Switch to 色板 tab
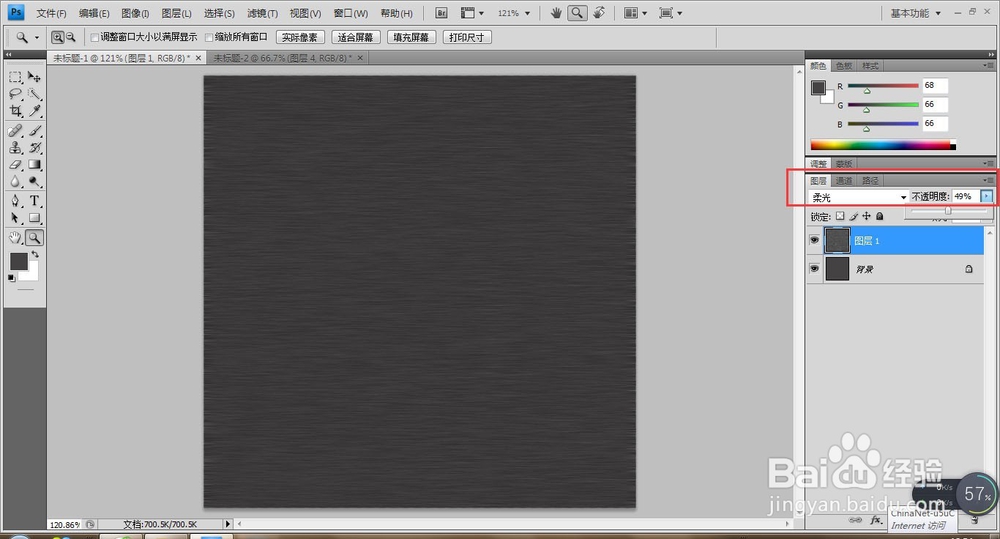This screenshot has width=1000, height=539. tap(844, 66)
